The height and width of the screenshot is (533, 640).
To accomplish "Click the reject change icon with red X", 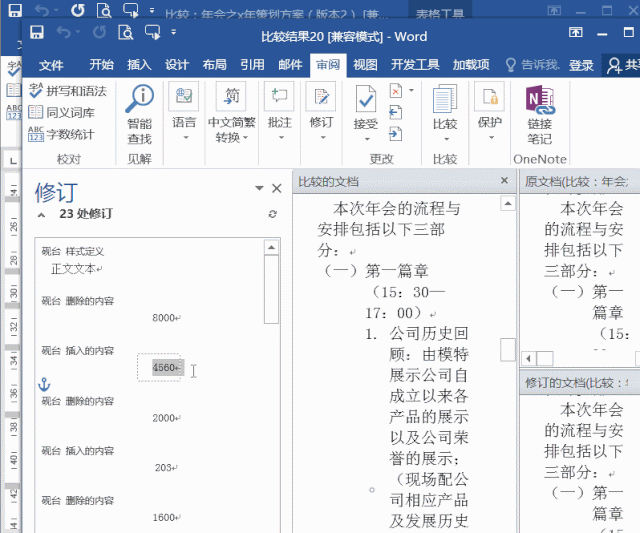I will click(396, 91).
